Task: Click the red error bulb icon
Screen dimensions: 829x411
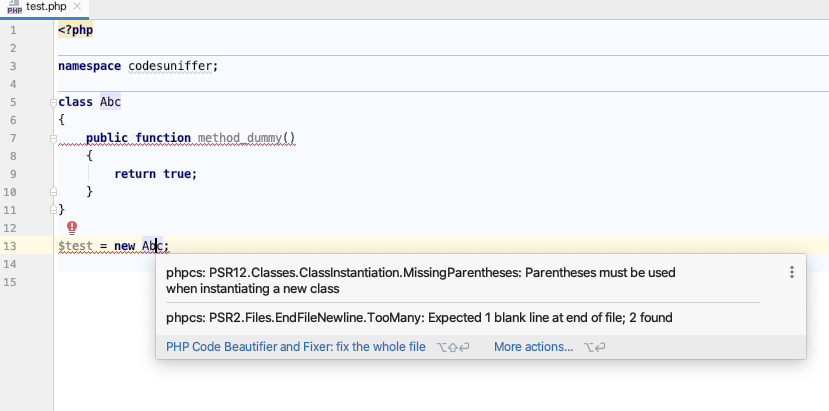Action: tap(72, 228)
